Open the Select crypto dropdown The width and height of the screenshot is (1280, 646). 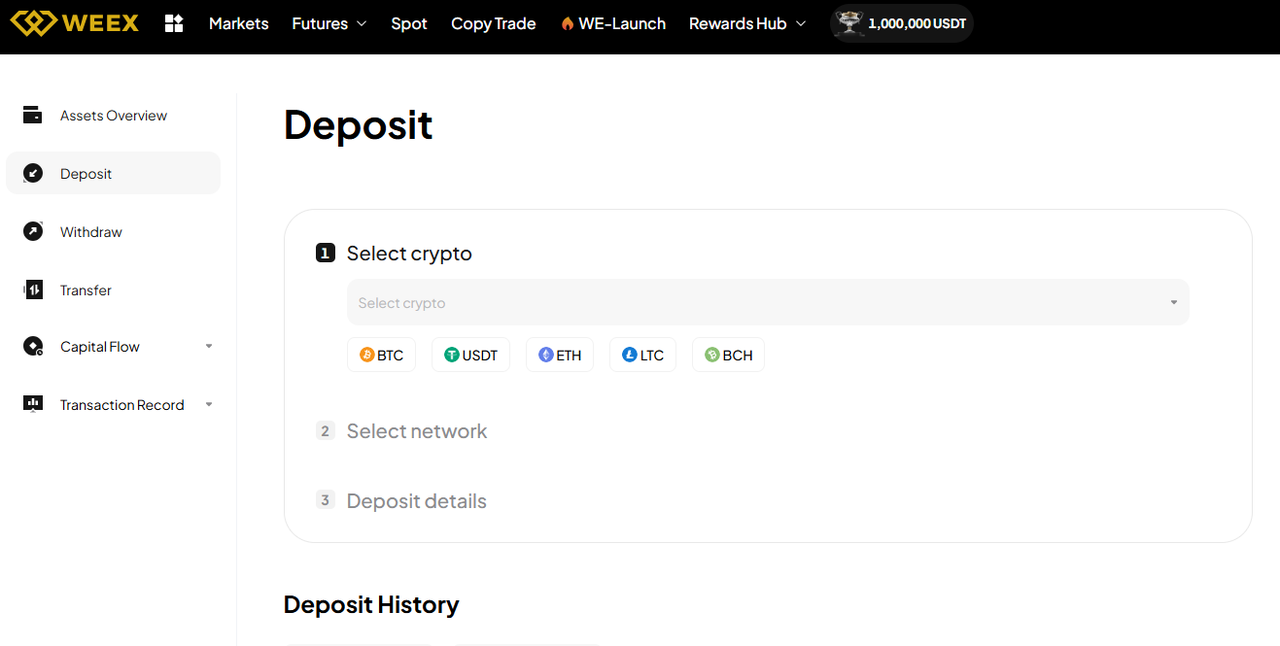[x=767, y=302]
